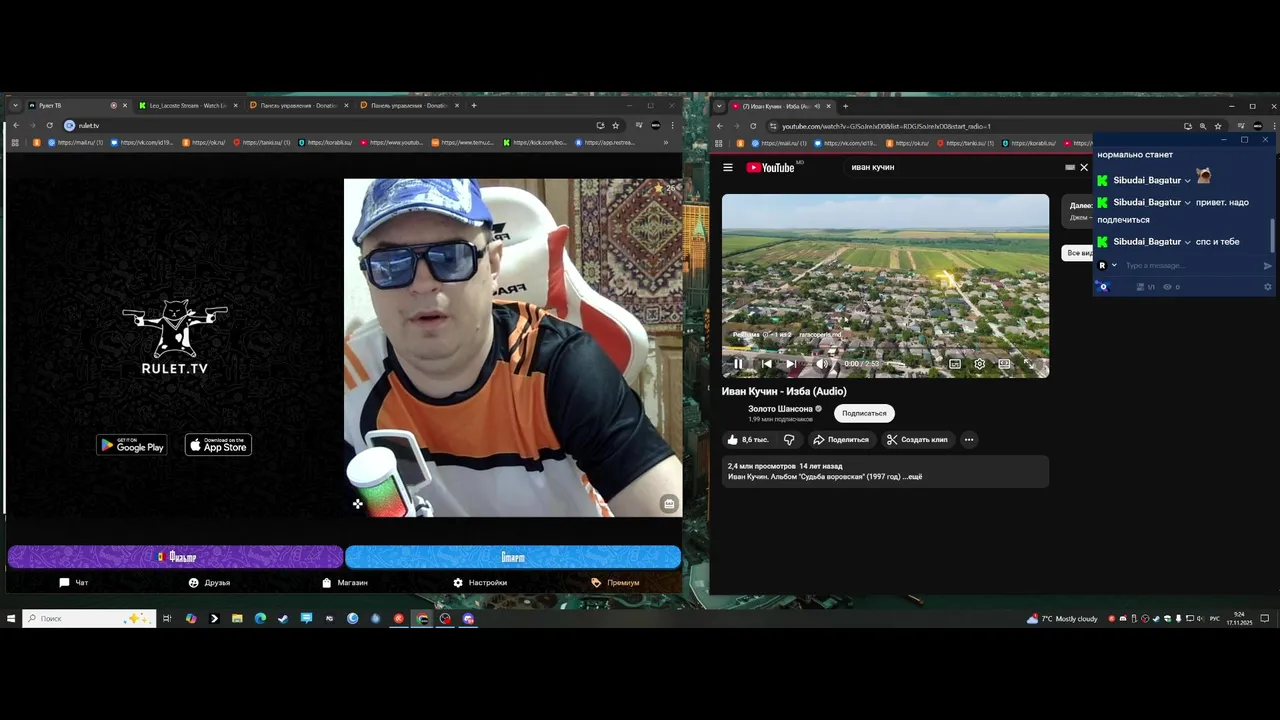Like the video showing 8,6 тыс.
The height and width of the screenshot is (720, 1280).
click(748, 440)
